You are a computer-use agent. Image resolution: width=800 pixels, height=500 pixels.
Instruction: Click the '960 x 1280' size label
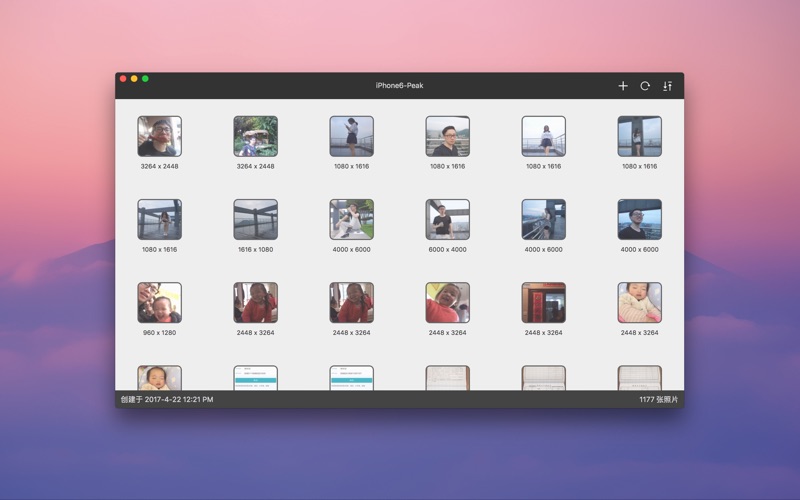(x=160, y=333)
